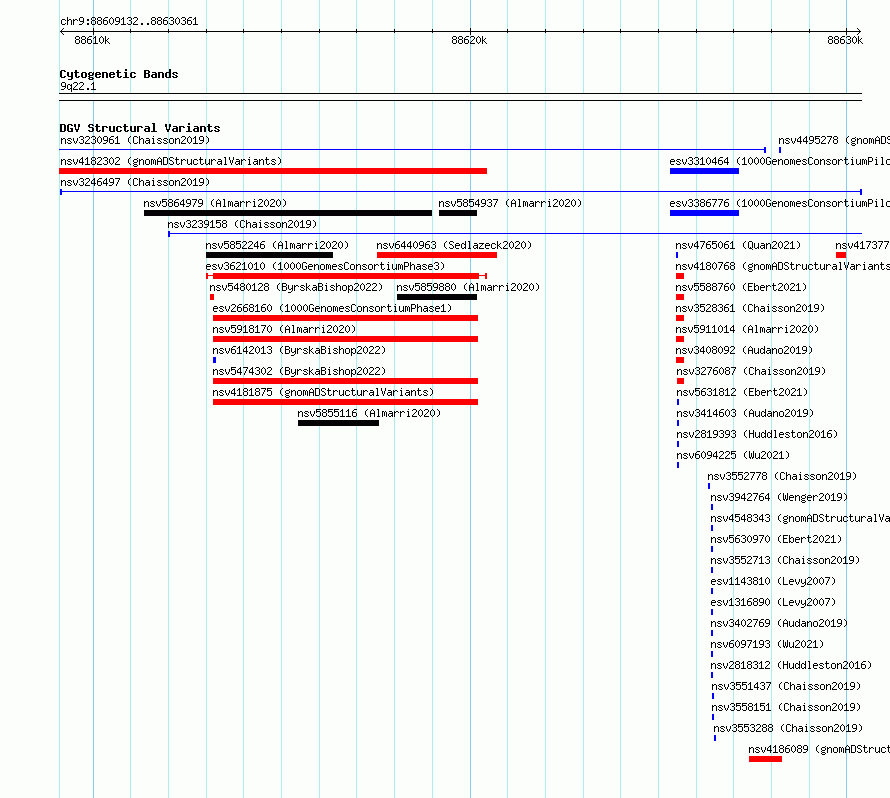Select the nsv3552713 (Chaisson2019) label
The image size is (890, 798).
pyautogui.click(x=786, y=560)
